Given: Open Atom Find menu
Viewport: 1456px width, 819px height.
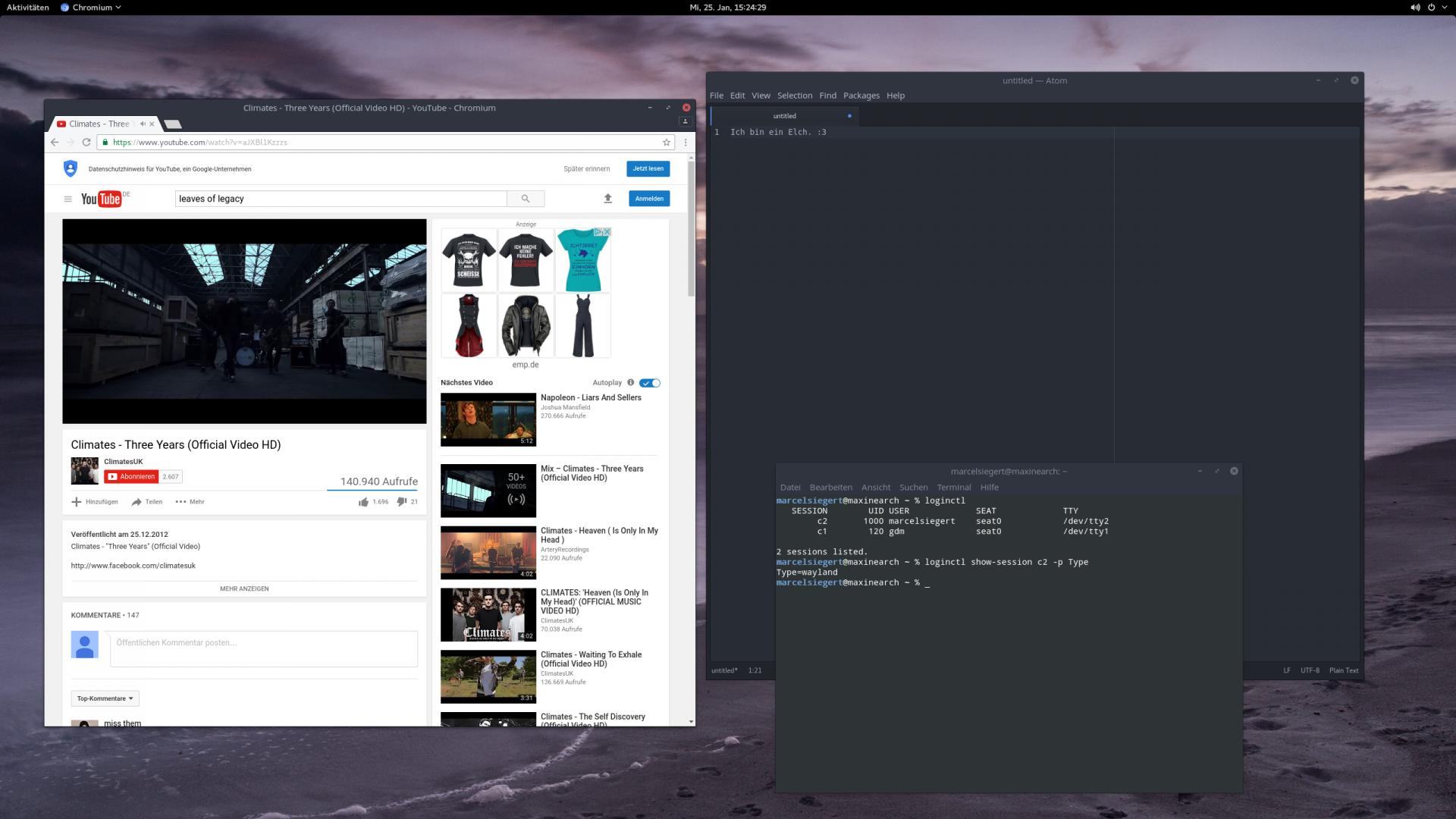Looking at the screenshot, I should click(827, 96).
